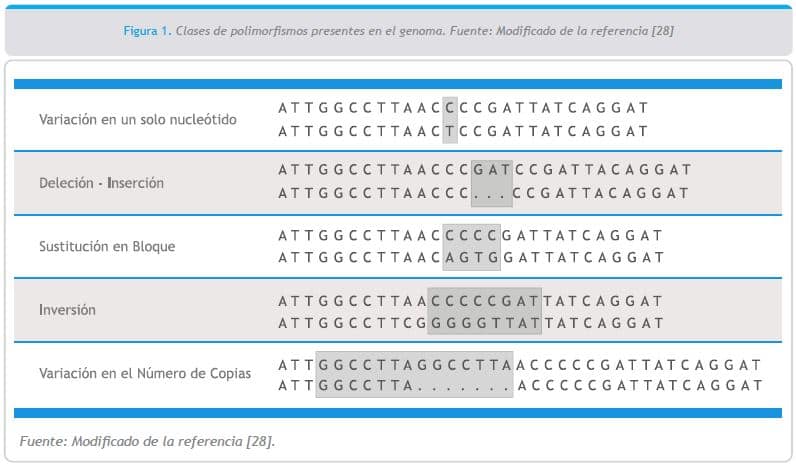Click the bottom "Fuente: Modificado de la referencia [28]" note
Viewport: 796px width, 466px height.
[x=148, y=441]
